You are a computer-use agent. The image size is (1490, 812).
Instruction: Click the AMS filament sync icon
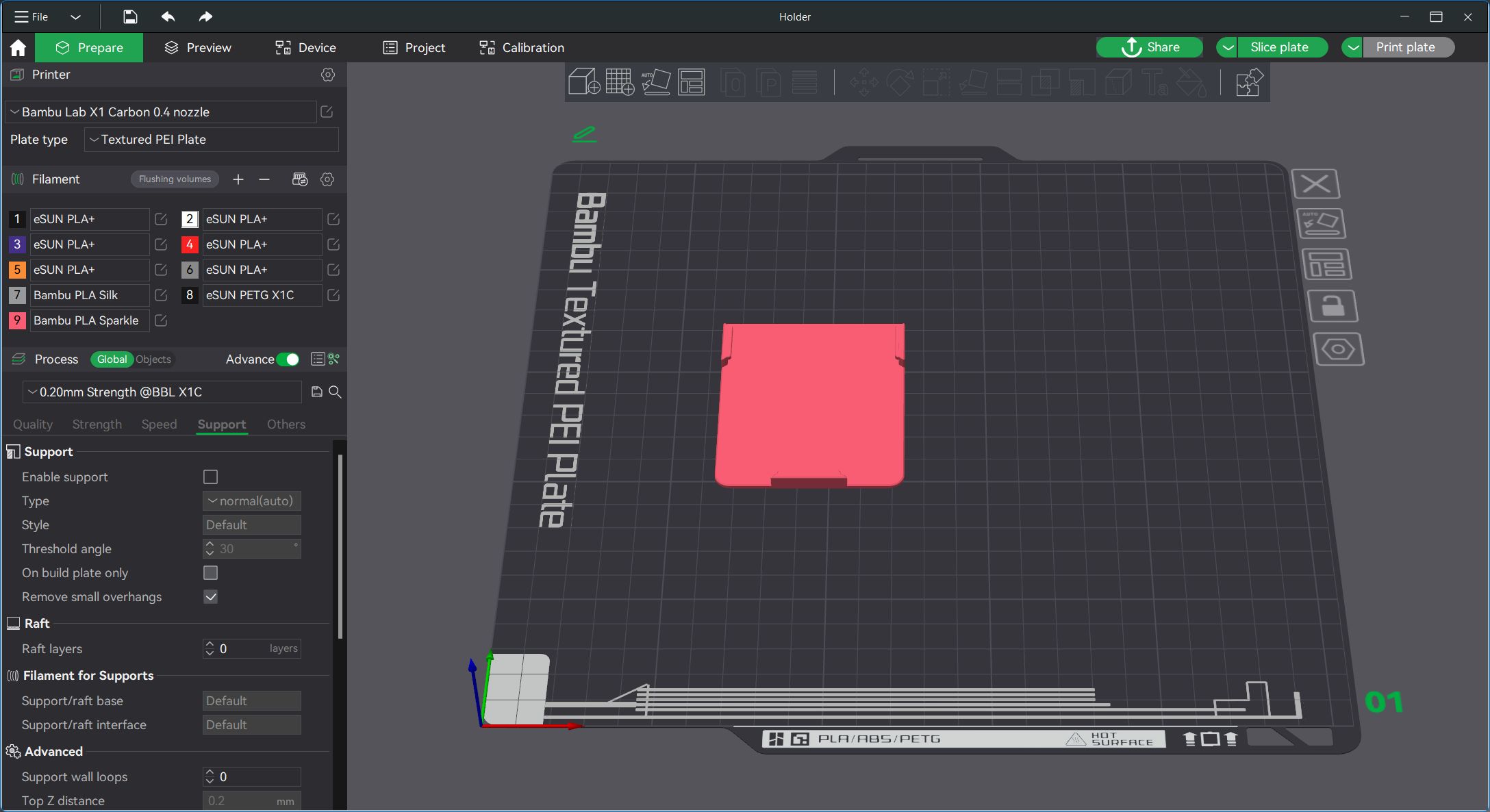coord(300,179)
